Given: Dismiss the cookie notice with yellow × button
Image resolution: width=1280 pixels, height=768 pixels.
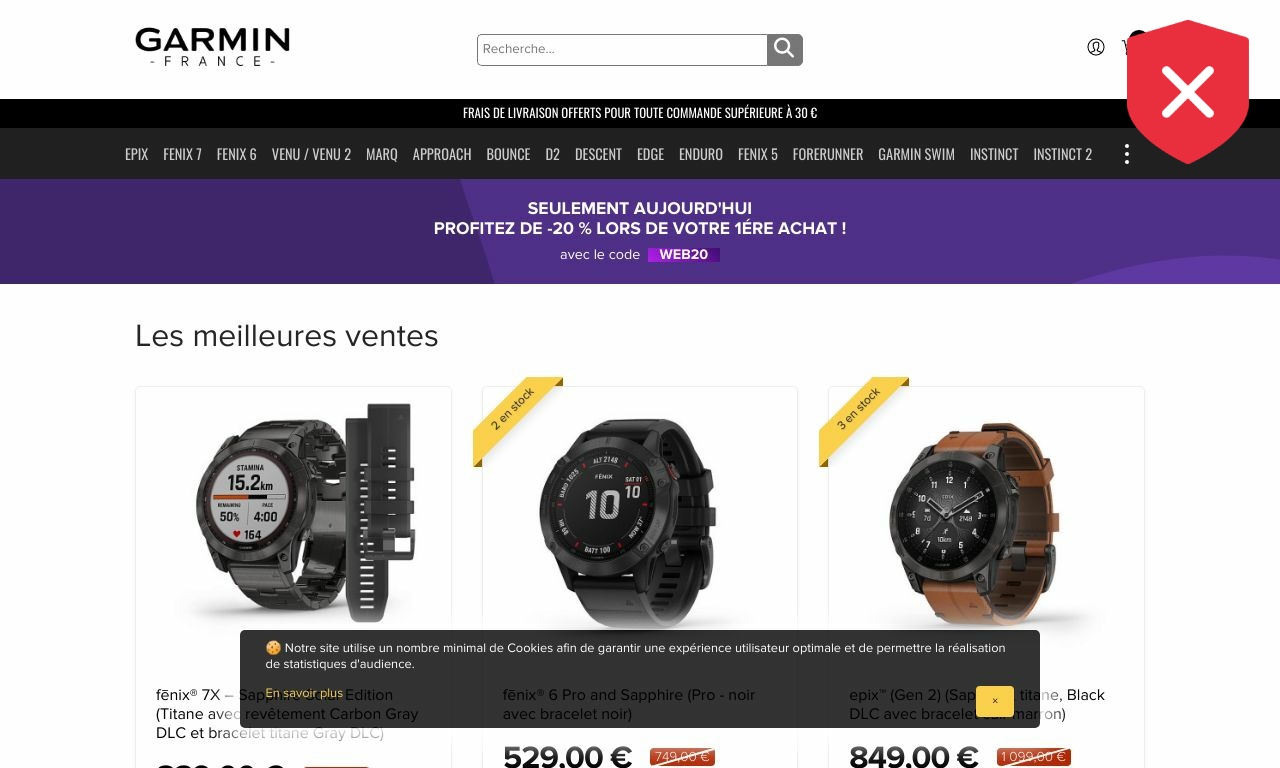Looking at the screenshot, I should (x=995, y=701).
